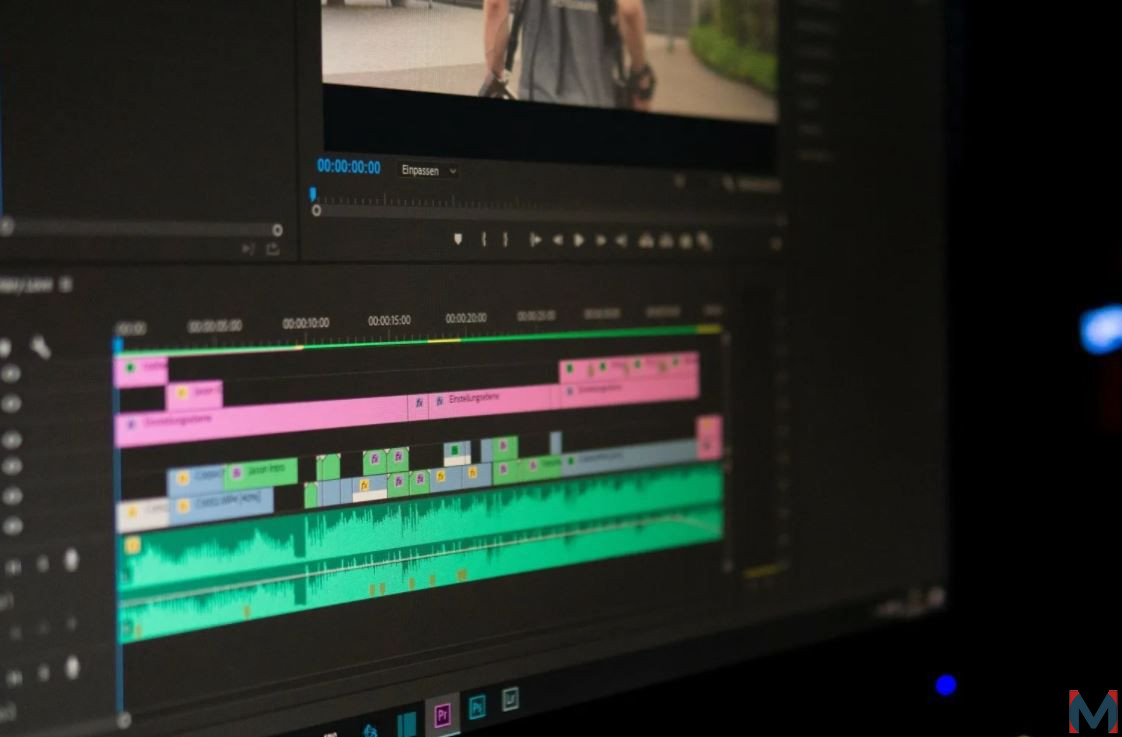Click the timeline horizontal zoom scroll handle
Viewport: 1122px width, 737px height.
point(124,719)
